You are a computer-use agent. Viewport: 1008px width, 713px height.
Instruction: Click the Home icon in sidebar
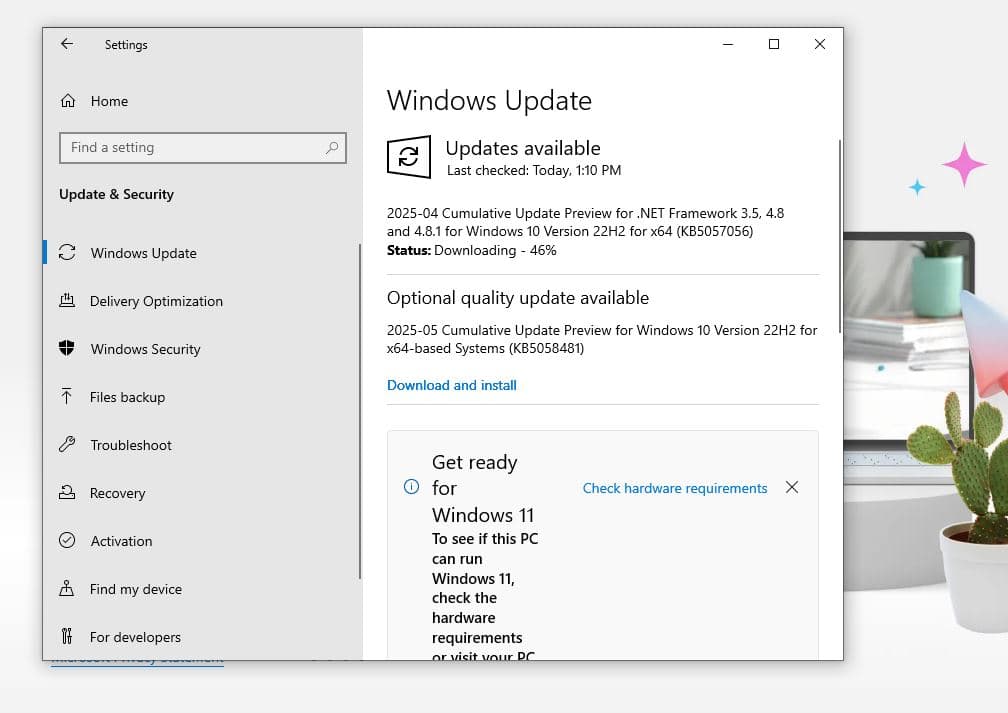68,101
